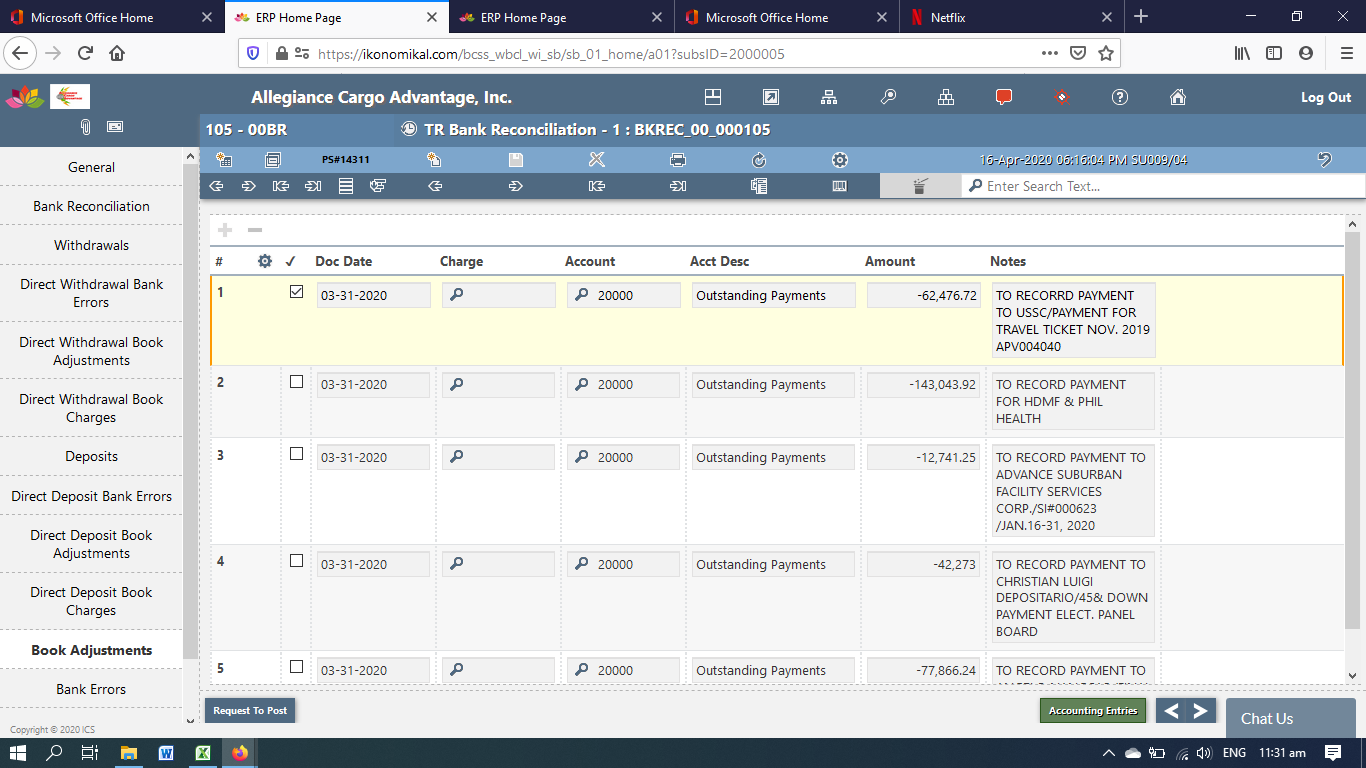Open the help question mark icon
This screenshot has width=1366, height=768.
tap(1120, 97)
